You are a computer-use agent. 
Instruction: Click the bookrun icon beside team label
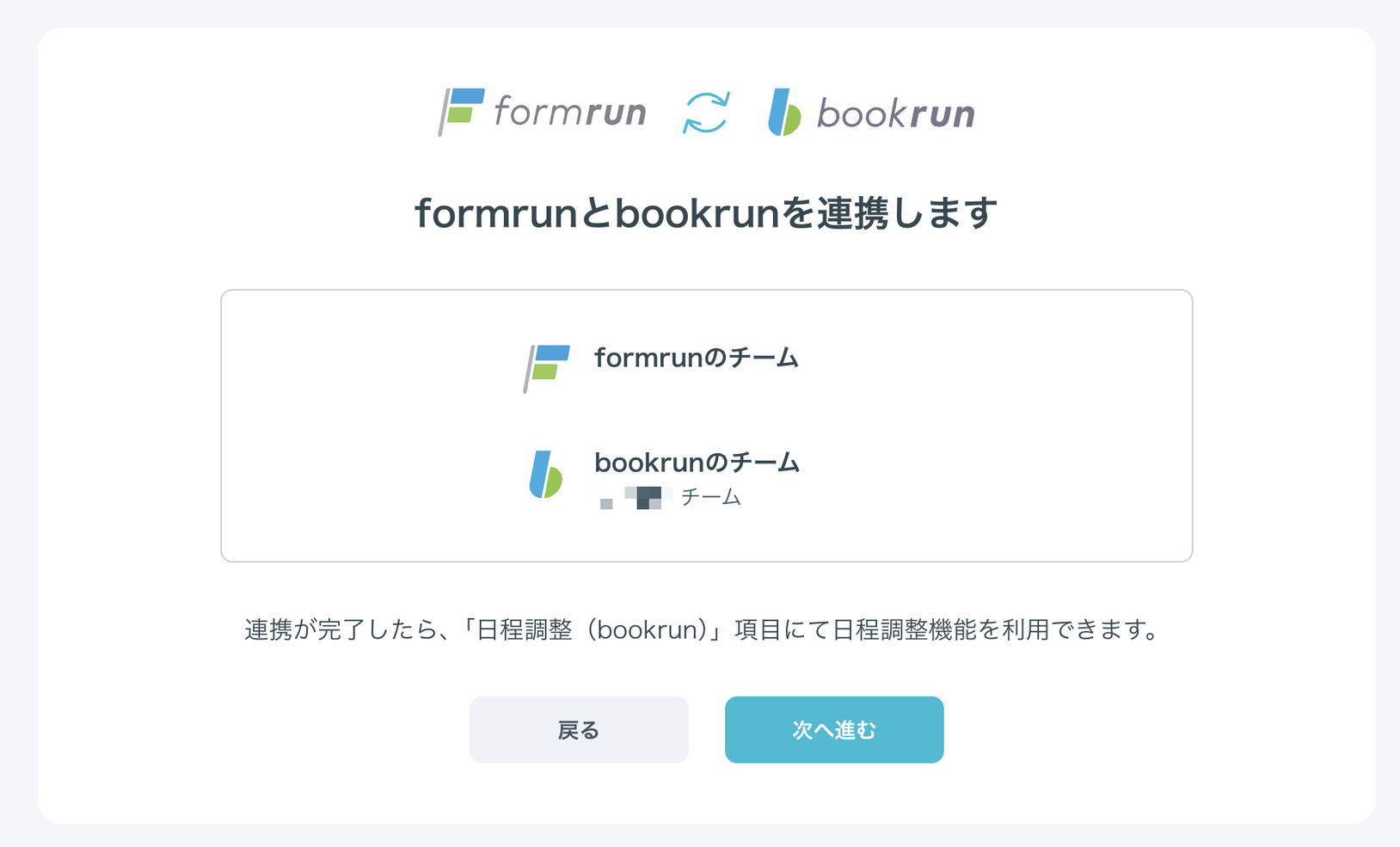546,474
